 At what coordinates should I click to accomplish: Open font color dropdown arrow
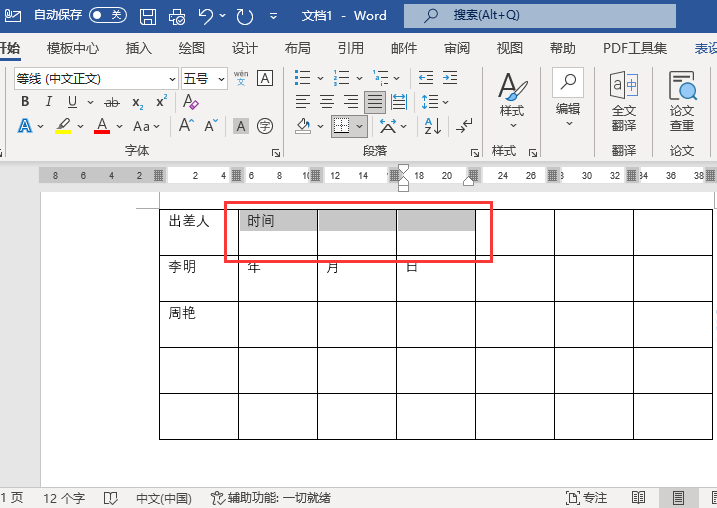coord(119,126)
